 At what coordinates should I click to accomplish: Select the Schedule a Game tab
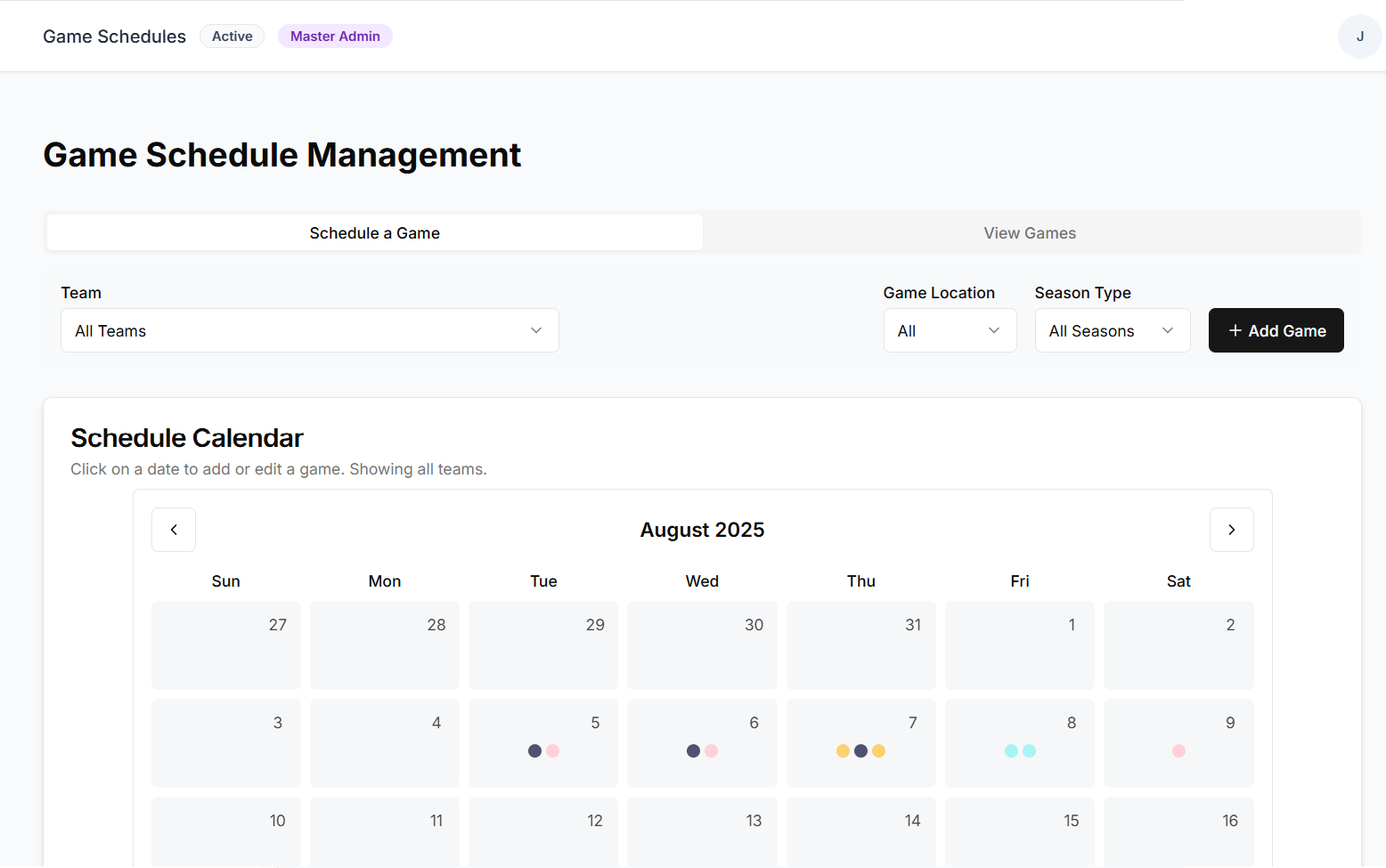click(x=374, y=232)
